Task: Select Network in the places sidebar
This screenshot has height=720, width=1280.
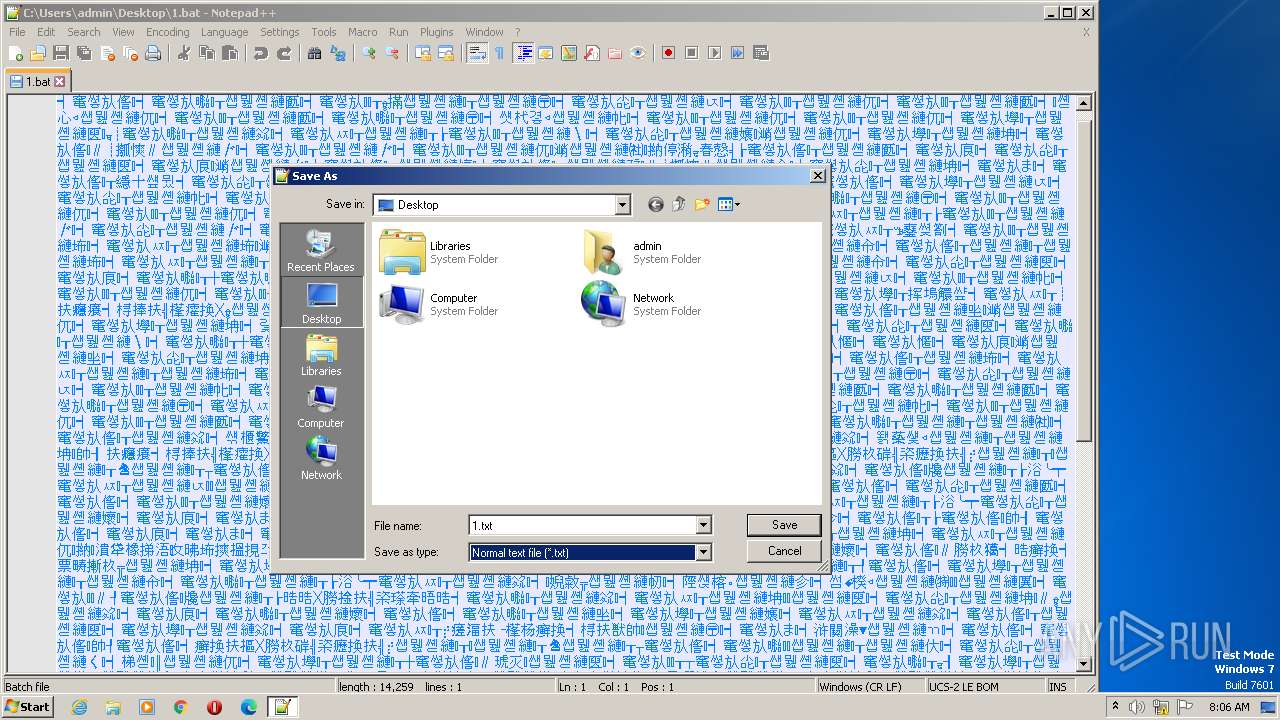Action: [x=321, y=458]
